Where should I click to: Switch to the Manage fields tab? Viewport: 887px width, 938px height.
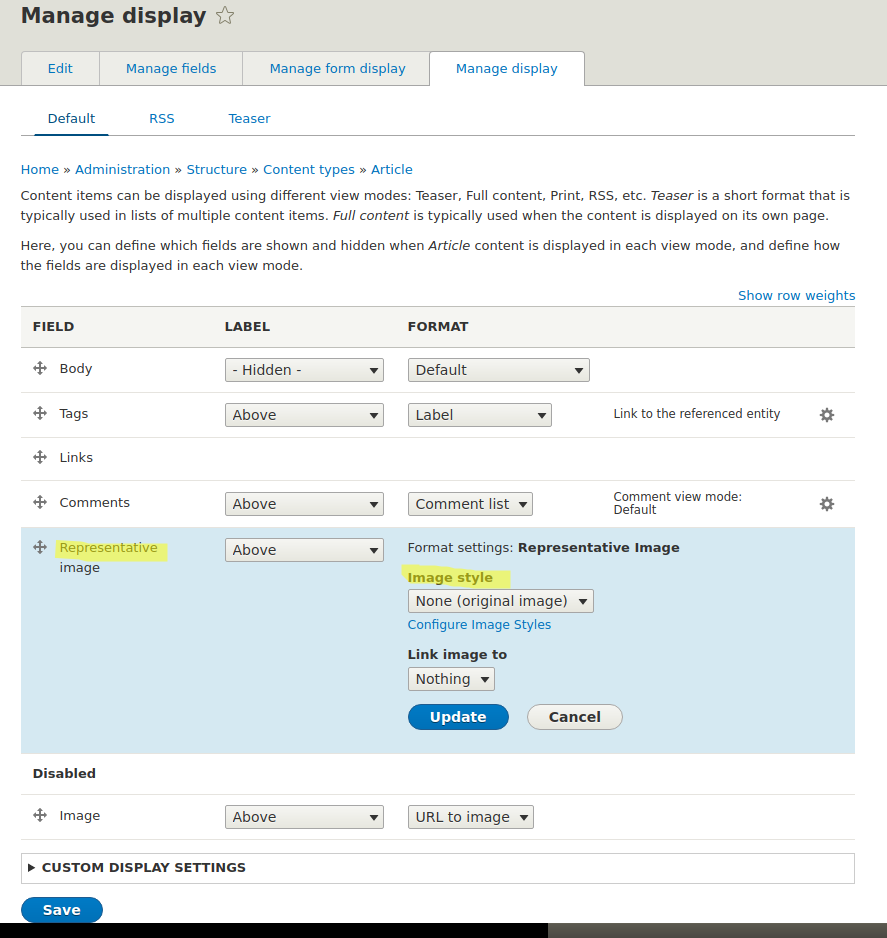(171, 69)
